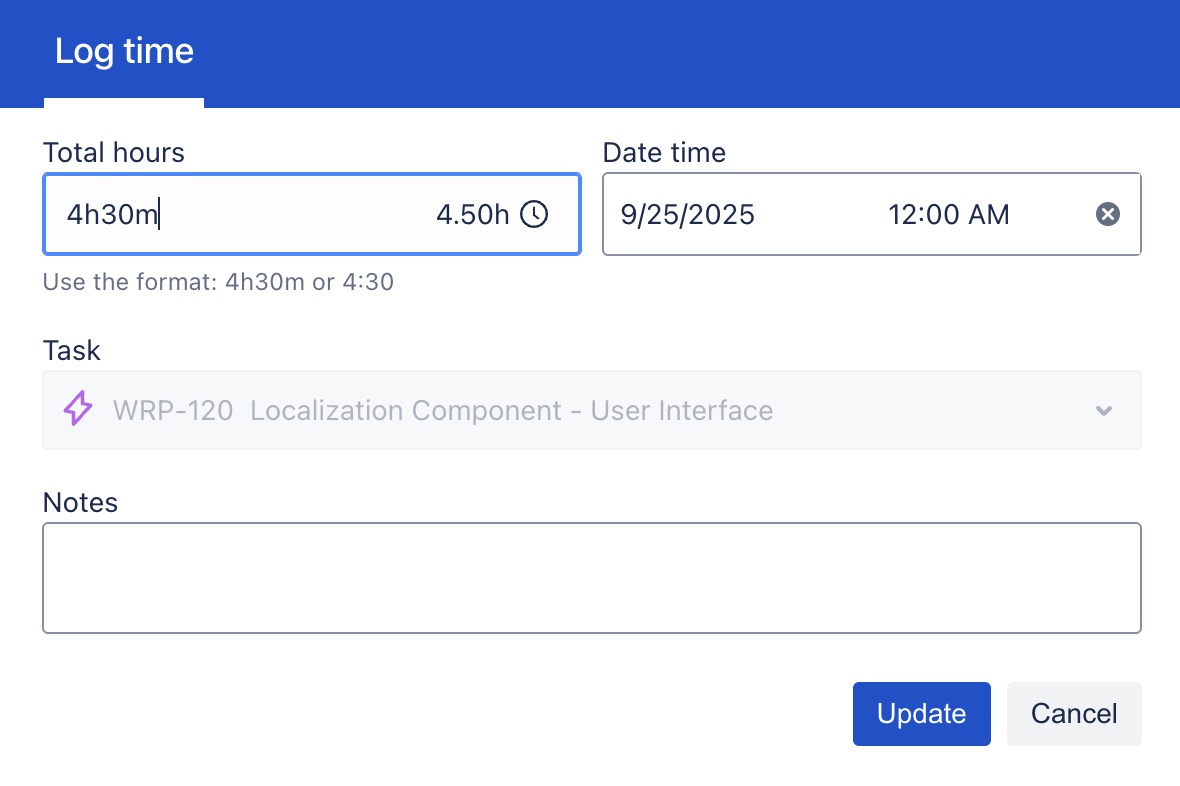Click the Task field label
The height and width of the screenshot is (786, 1180).
tap(72, 350)
